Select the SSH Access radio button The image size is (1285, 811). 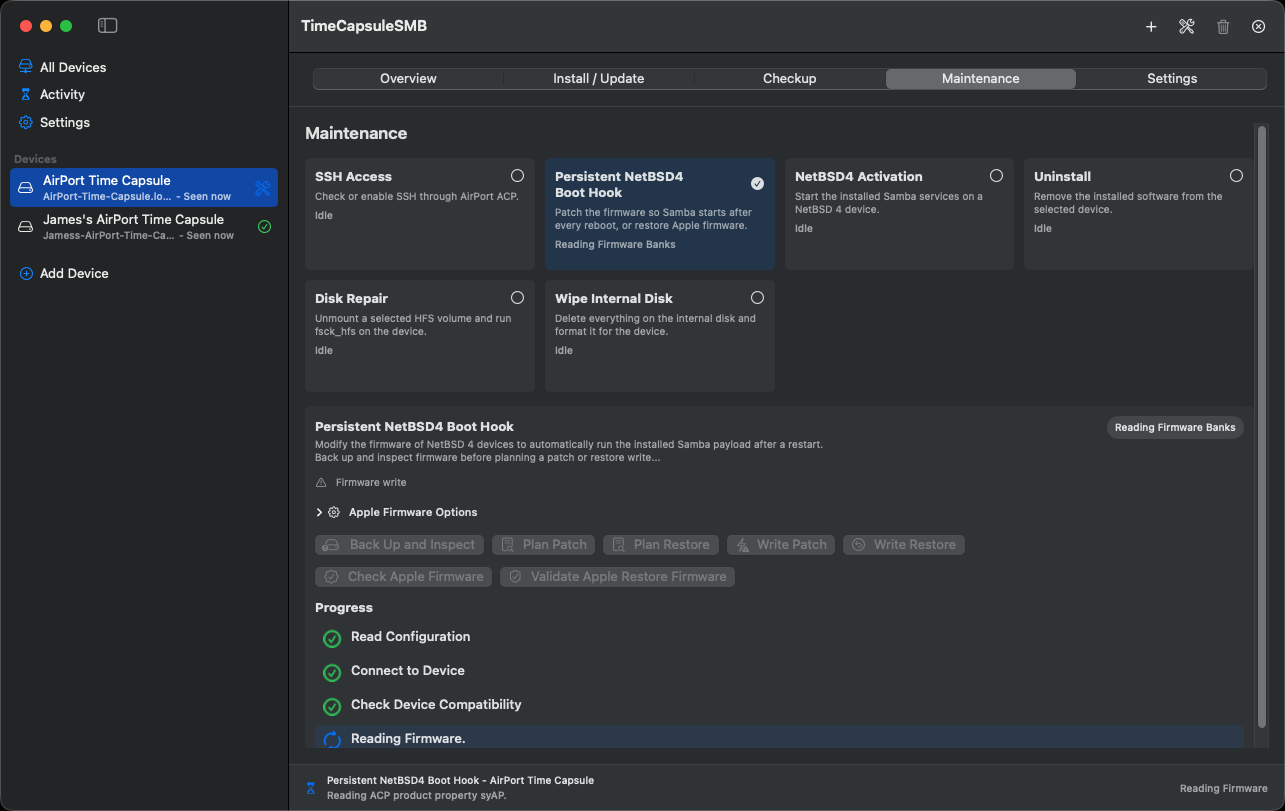[x=517, y=176]
